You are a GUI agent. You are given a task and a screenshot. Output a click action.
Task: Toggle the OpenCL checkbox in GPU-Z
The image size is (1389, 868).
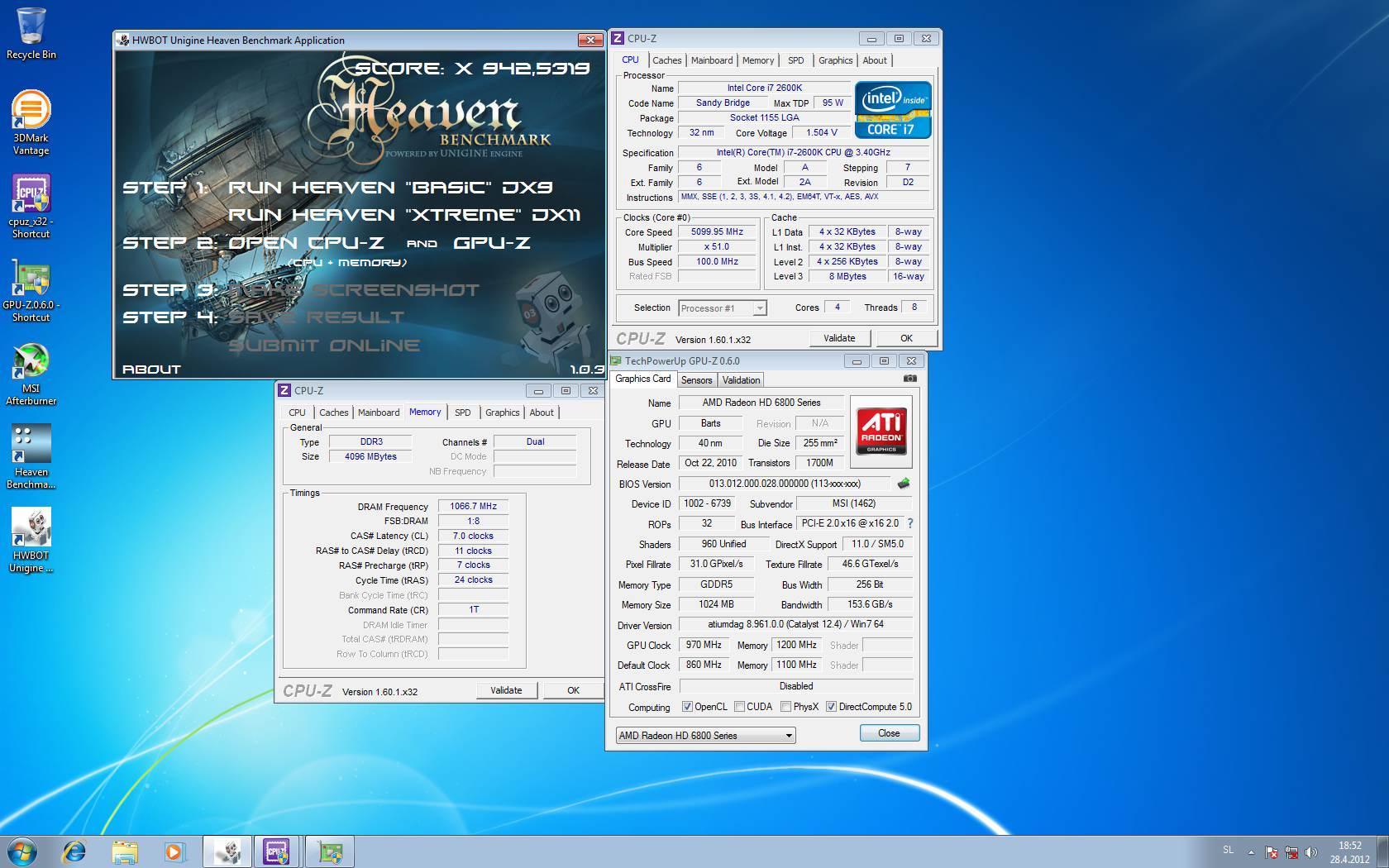686,707
